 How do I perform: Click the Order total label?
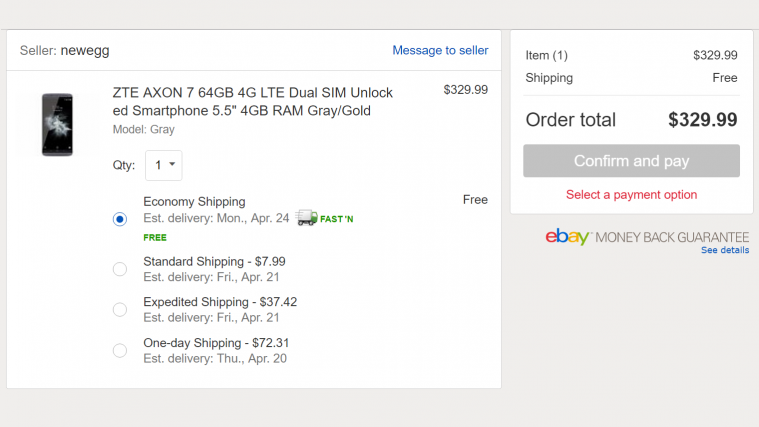tap(570, 120)
